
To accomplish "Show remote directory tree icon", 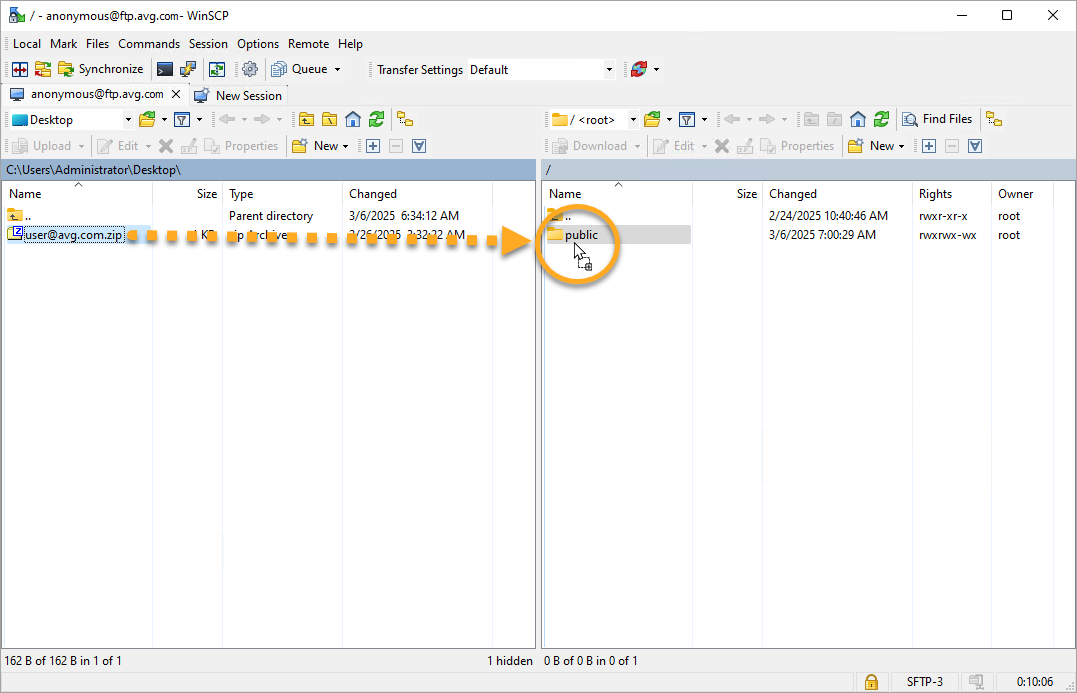I will [x=993, y=119].
